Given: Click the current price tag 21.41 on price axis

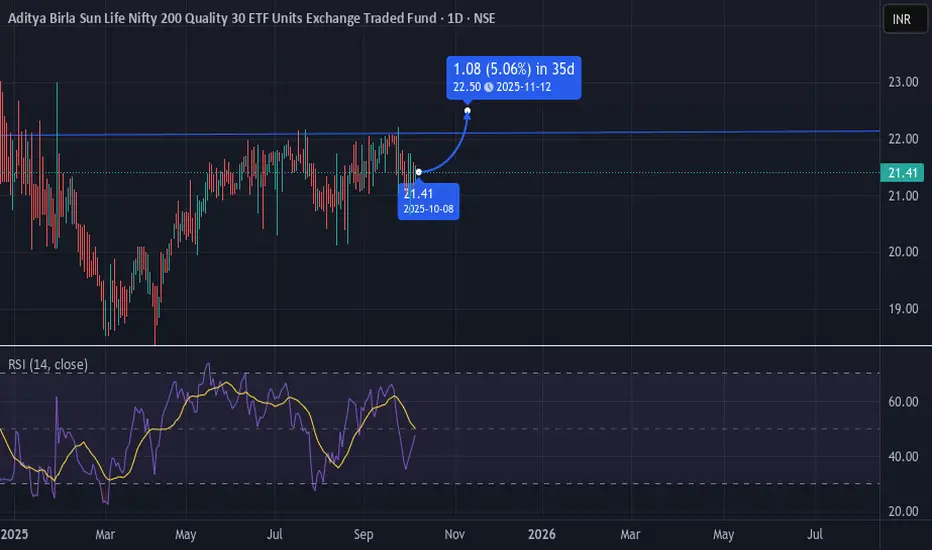Looking at the screenshot, I should [x=902, y=173].
